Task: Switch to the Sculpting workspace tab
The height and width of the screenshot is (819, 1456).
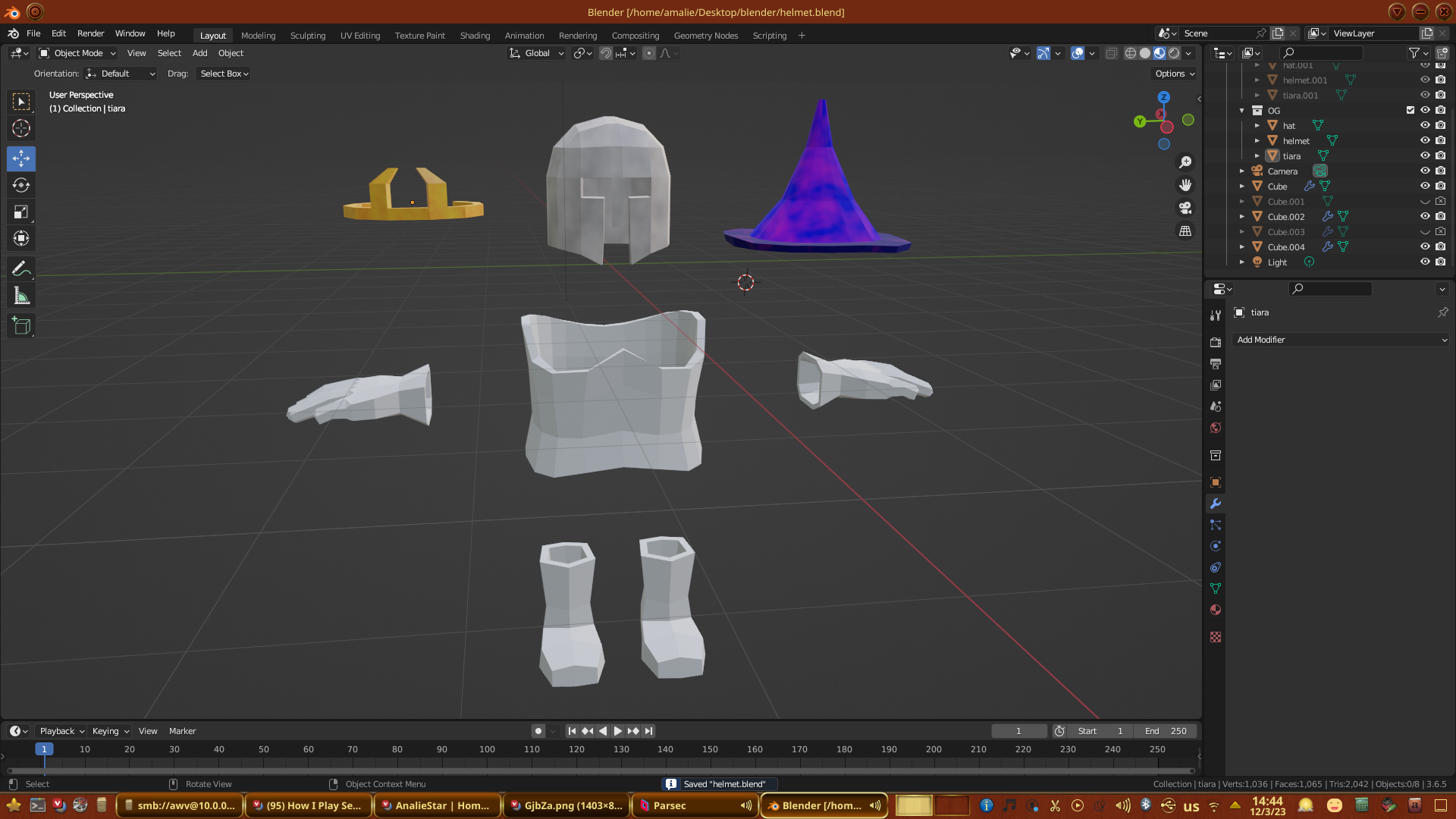Action: tap(307, 36)
